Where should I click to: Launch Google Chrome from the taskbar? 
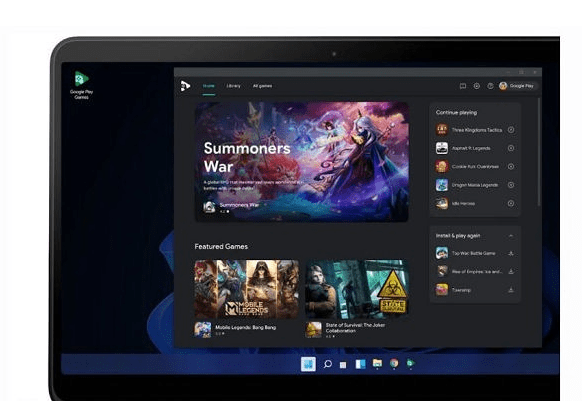pos(394,363)
